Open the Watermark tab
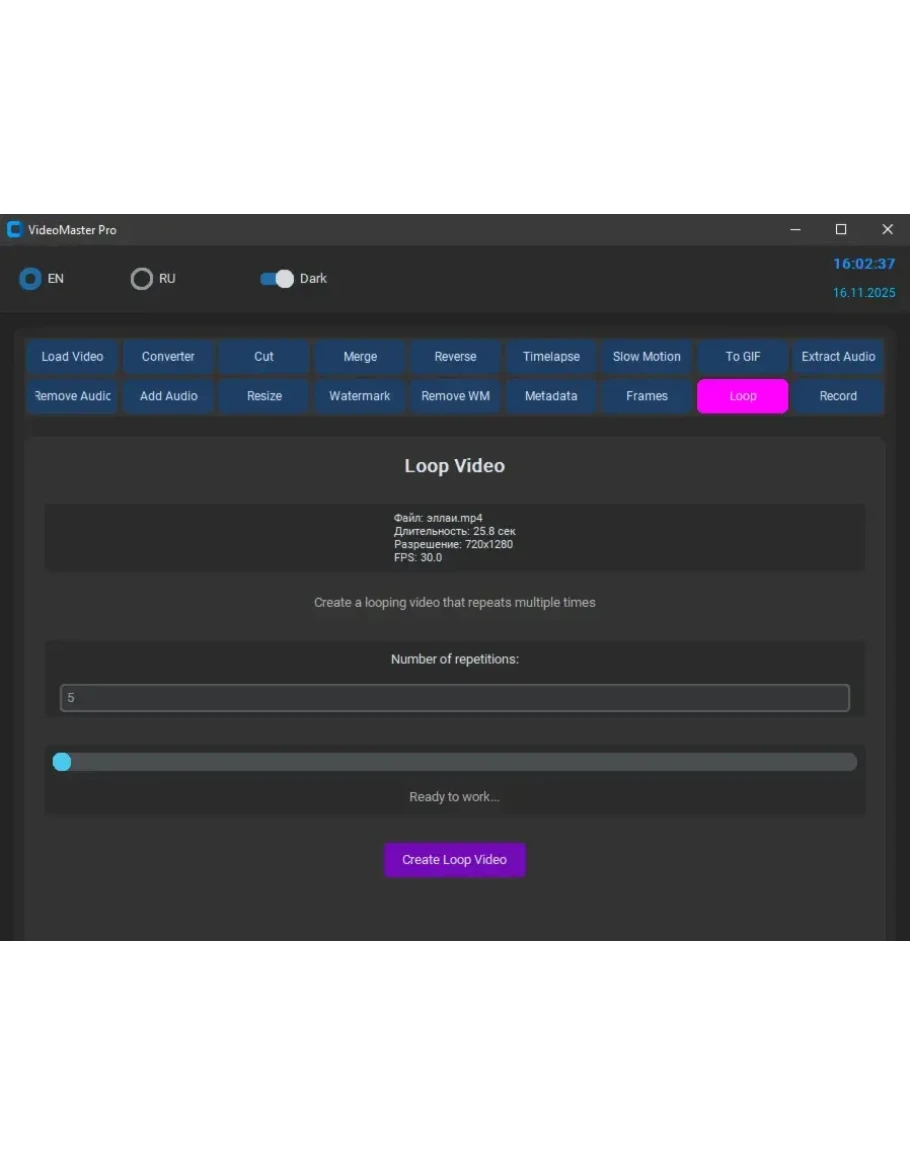The image size is (910, 1155). 360,396
